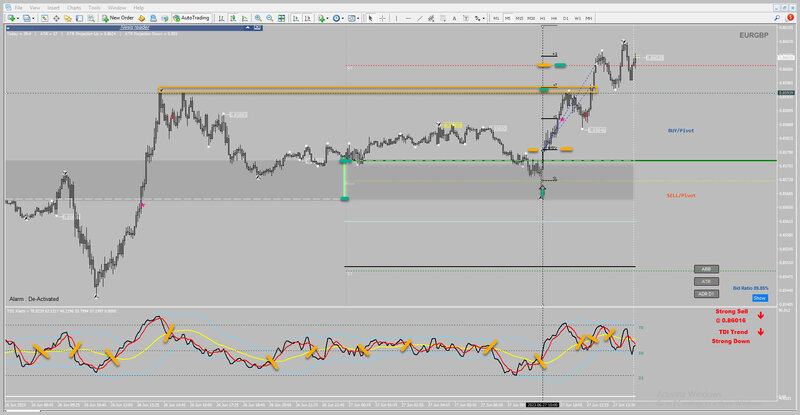This screenshot has width=800, height=415.
Task: Open the Help menu
Action: point(138,8)
